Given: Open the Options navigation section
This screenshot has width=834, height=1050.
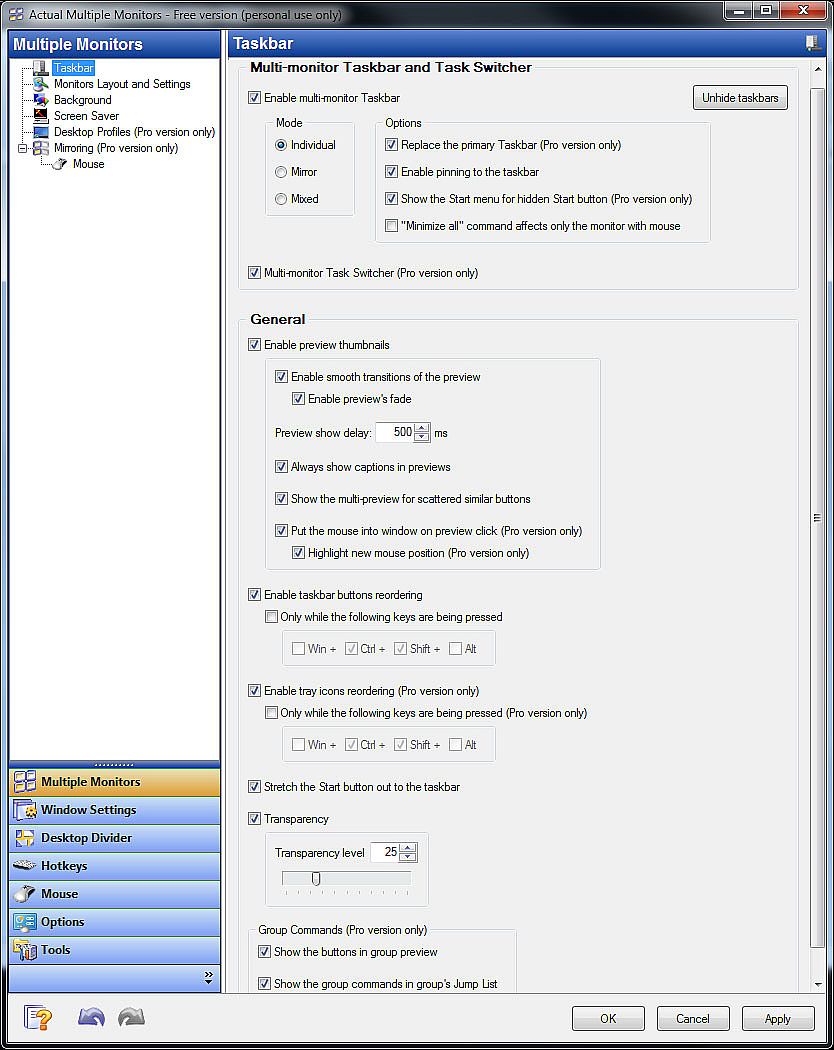Looking at the screenshot, I should [115, 922].
